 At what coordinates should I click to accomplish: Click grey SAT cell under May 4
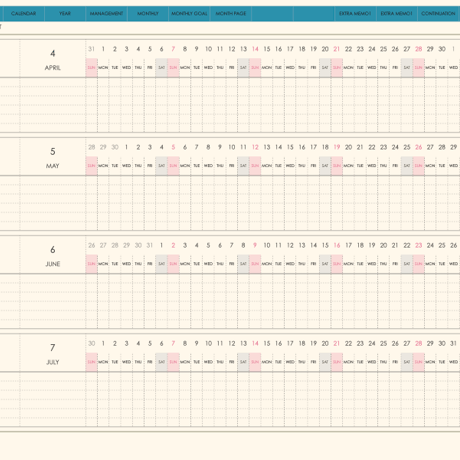click(x=161, y=166)
